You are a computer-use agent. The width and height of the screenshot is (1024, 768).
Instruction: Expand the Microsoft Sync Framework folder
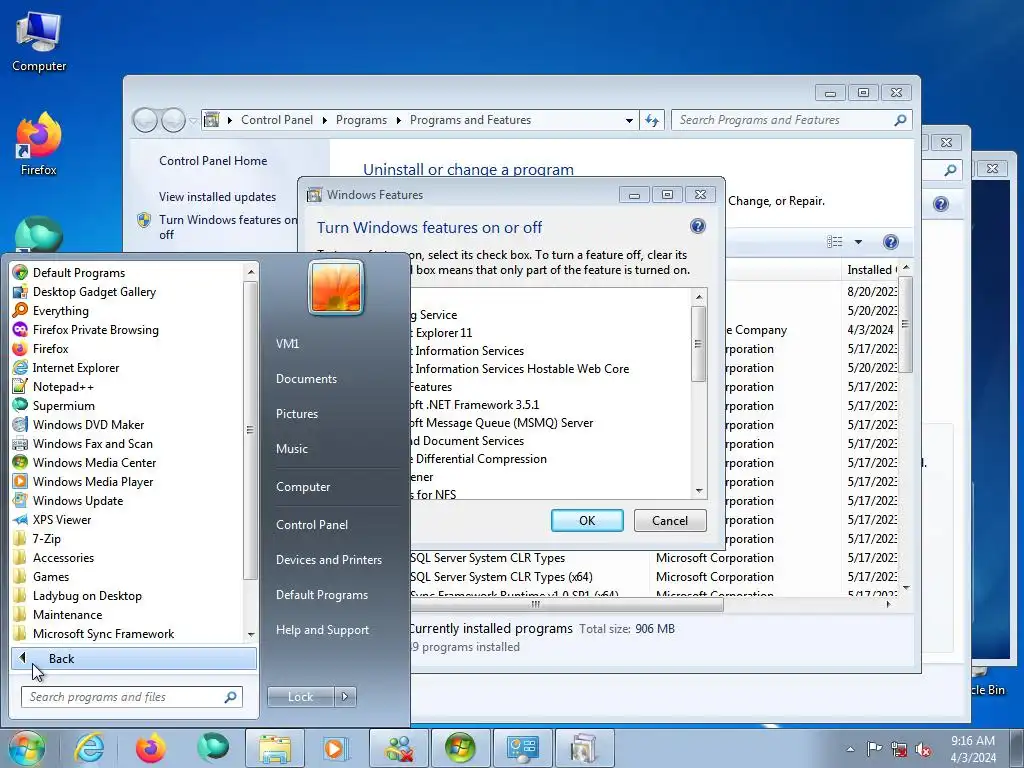pyautogui.click(x=93, y=633)
